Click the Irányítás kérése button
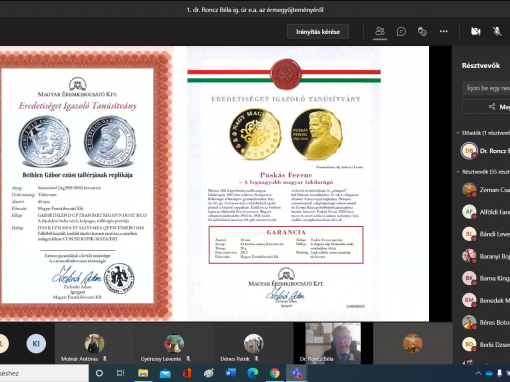Screen dimensions: 510x382 pyautogui.click(x=318, y=32)
